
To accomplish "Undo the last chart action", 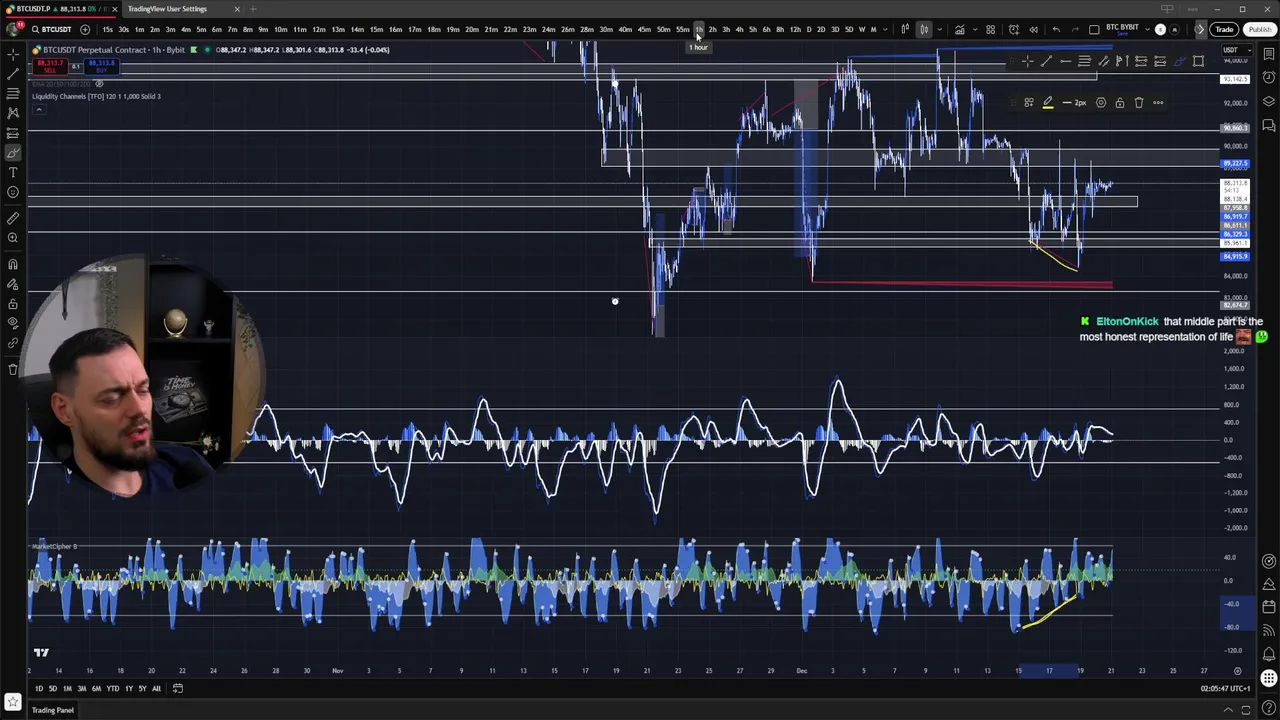I will (x=1056, y=29).
